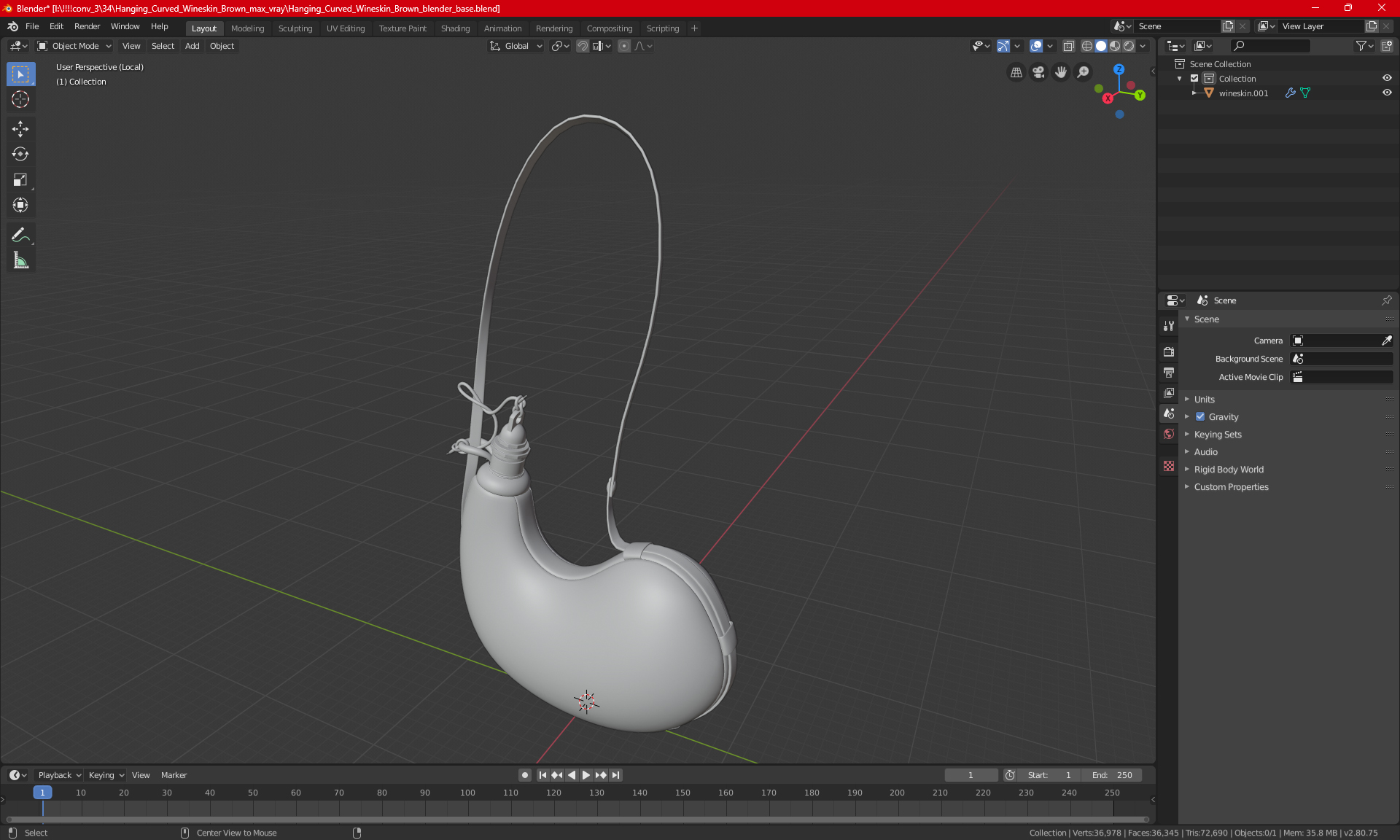The width and height of the screenshot is (1400, 840).
Task: Switch to the Shading workspace tab
Action: pyautogui.click(x=455, y=28)
